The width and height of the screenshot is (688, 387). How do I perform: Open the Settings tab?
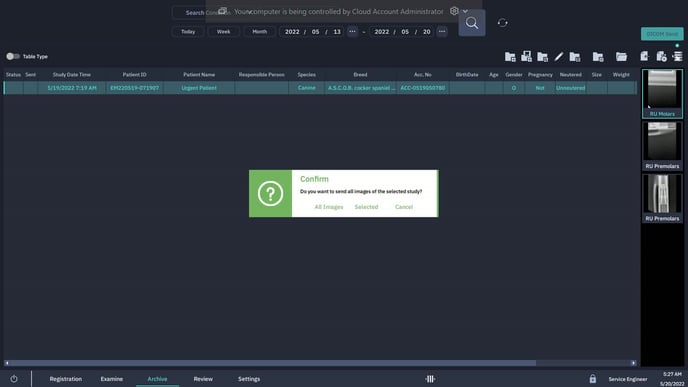pos(249,379)
